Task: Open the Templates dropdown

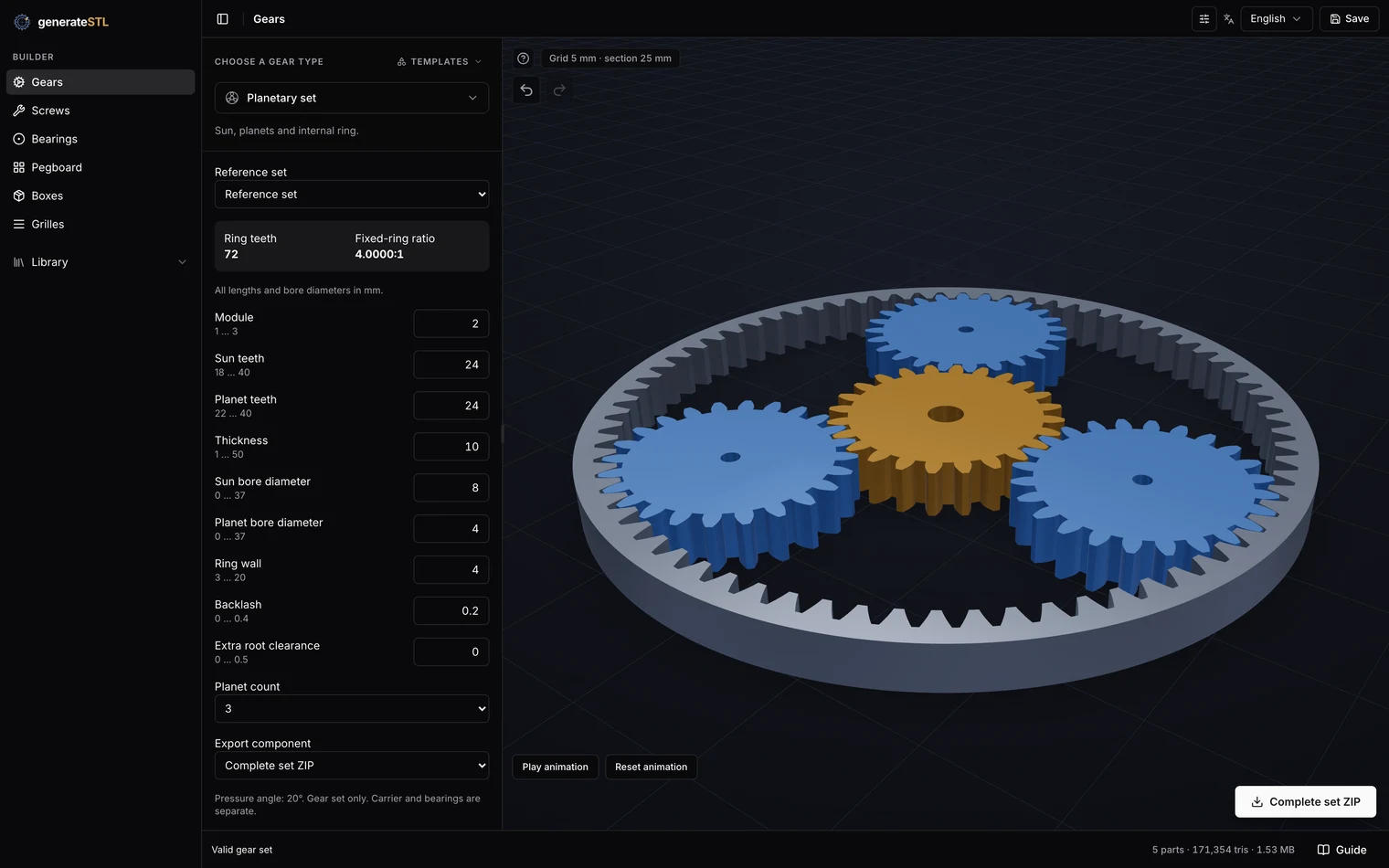Action: click(440, 62)
